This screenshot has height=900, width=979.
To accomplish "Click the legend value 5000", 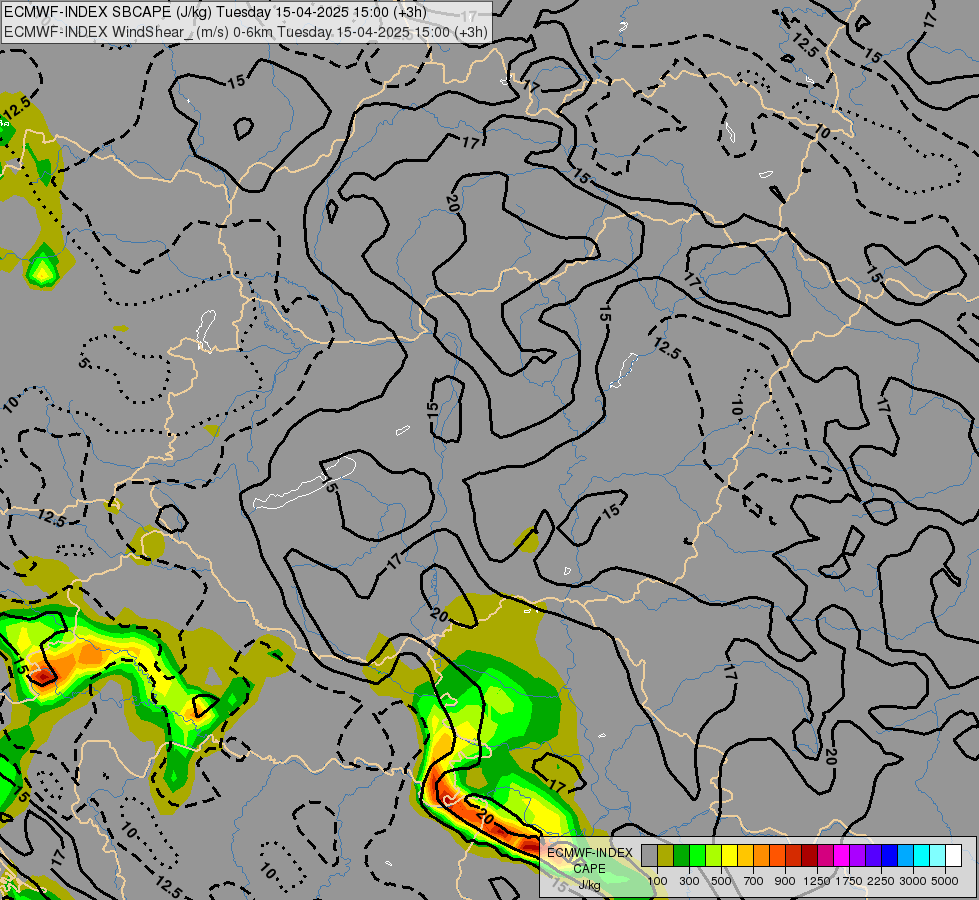I will 945,881.
